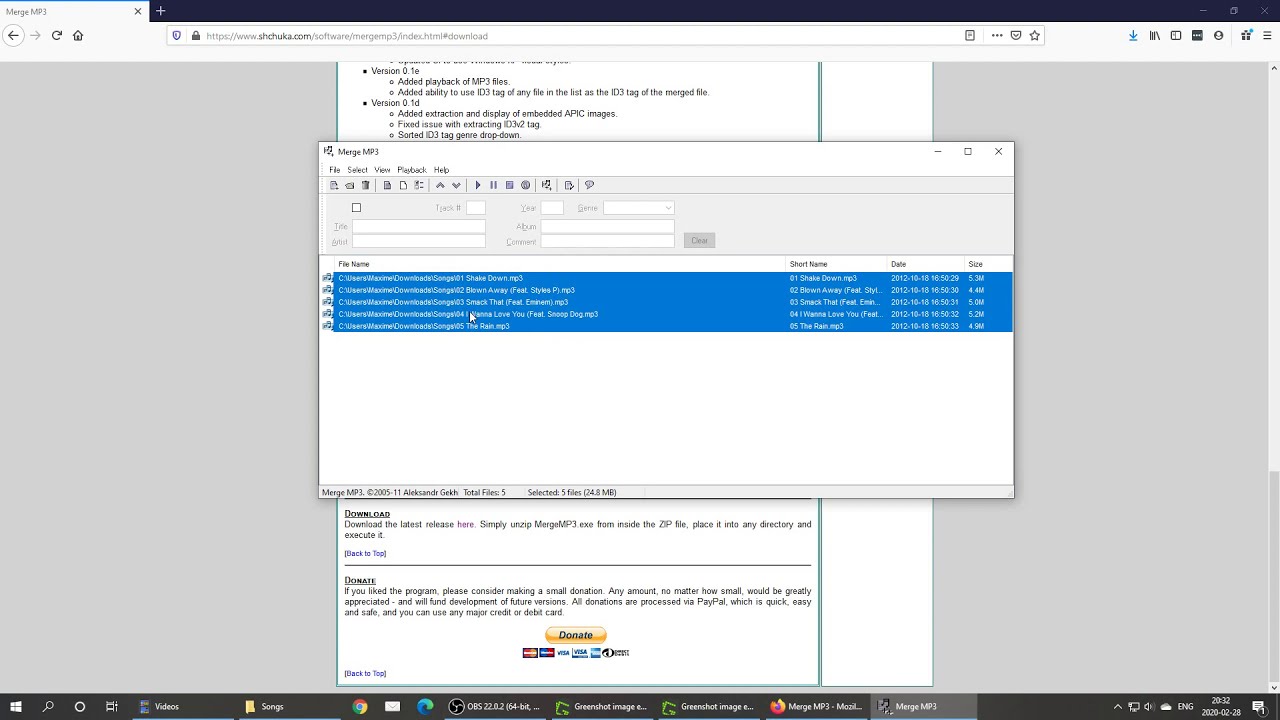The height and width of the screenshot is (720, 1280).
Task: Tick the ID3 tag checkbox
Action: (356, 208)
